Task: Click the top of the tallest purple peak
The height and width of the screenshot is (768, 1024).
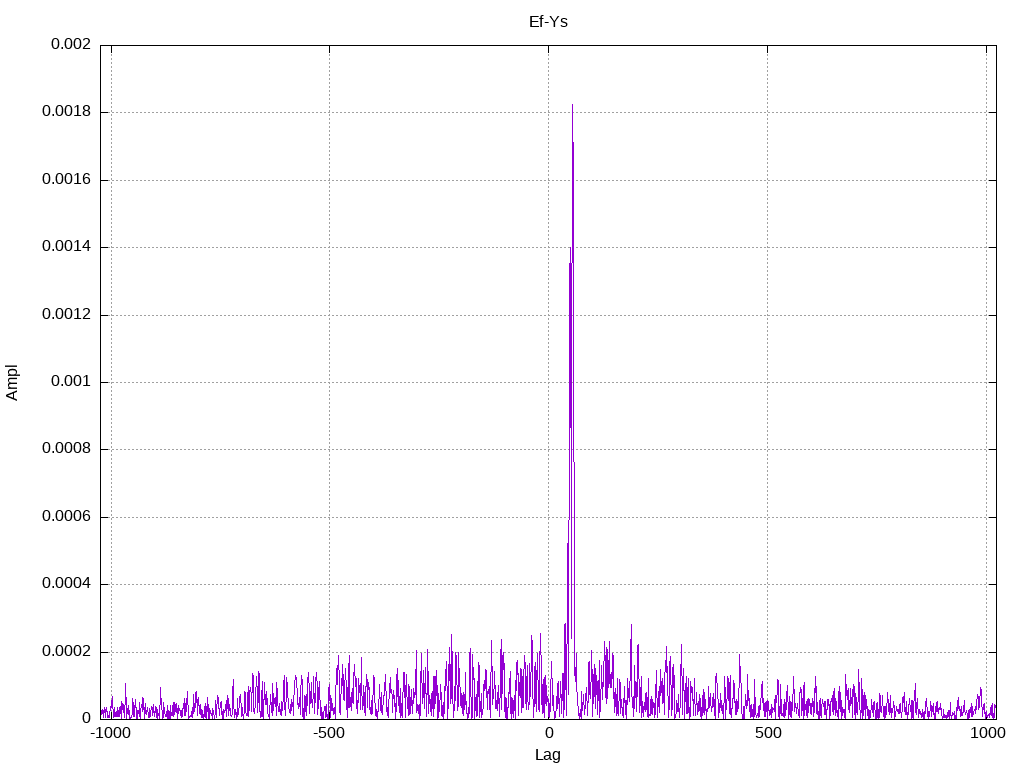Action: click(572, 105)
